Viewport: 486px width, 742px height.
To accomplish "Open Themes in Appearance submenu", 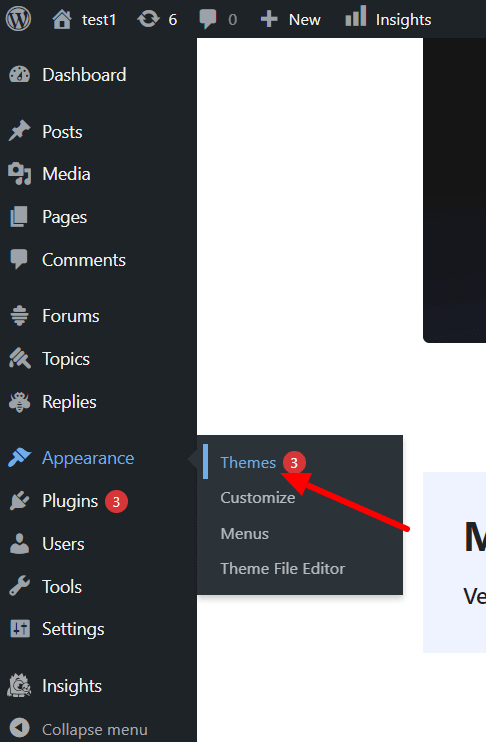I will click(248, 462).
